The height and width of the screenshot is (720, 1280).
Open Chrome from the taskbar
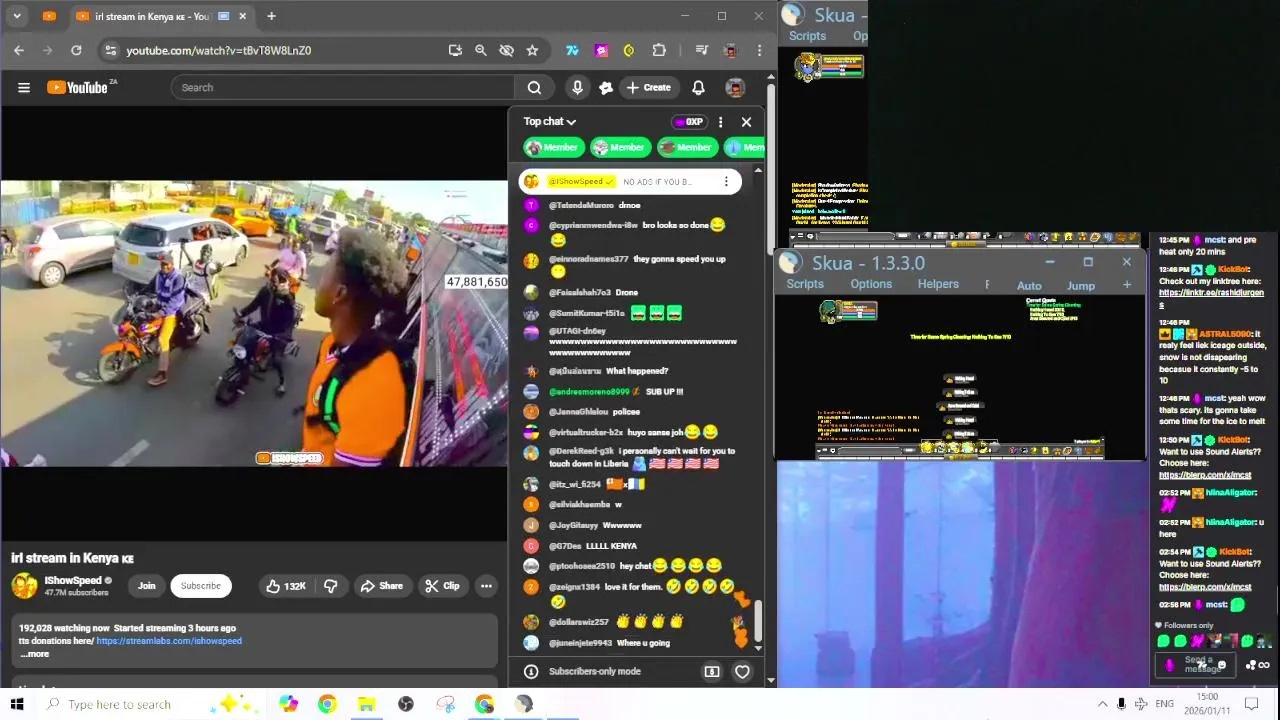[x=327, y=704]
